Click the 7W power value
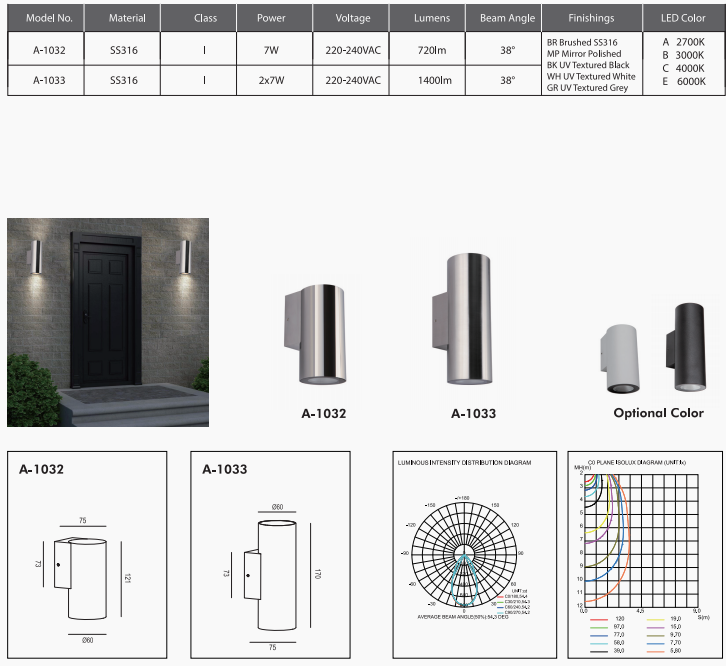This screenshot has width=726, height=666. click(x=271, y=50)
